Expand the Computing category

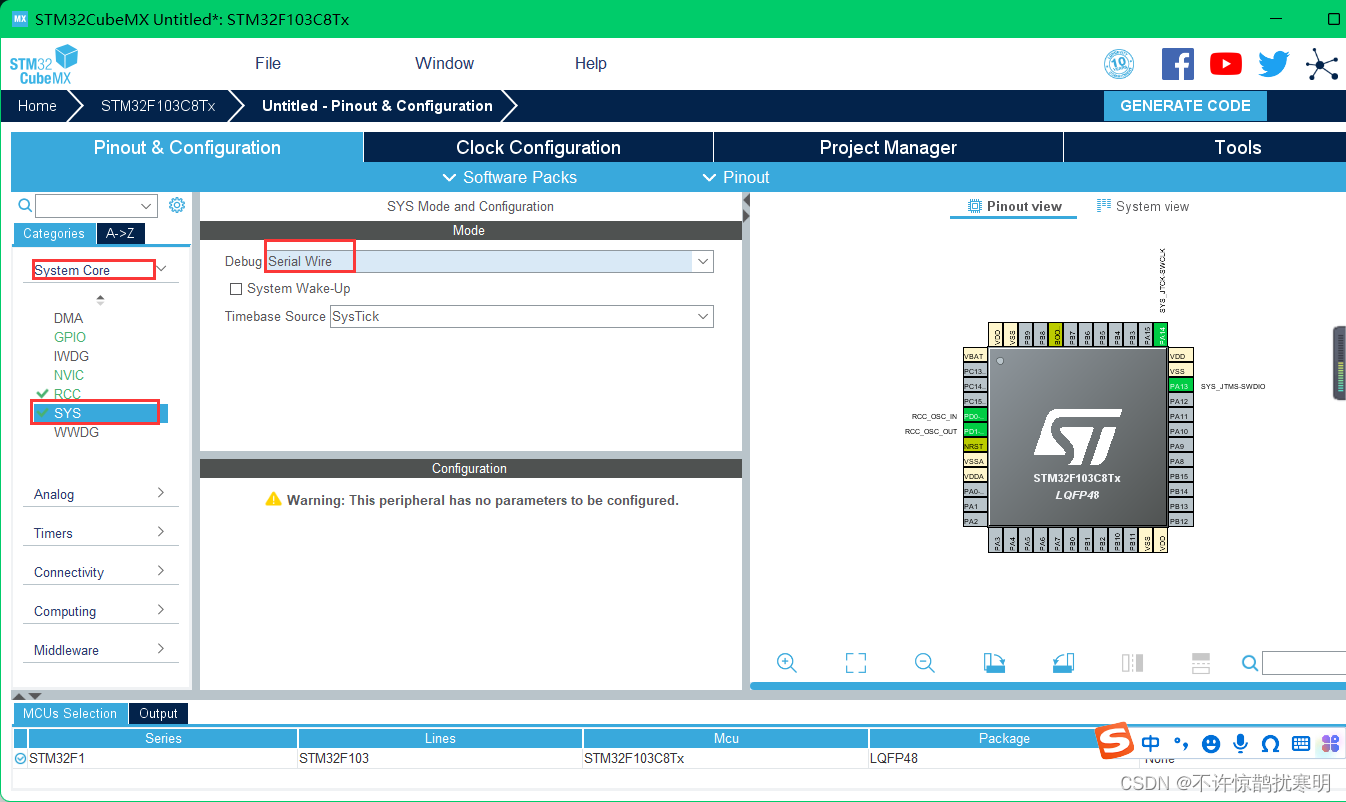(100, 611)
